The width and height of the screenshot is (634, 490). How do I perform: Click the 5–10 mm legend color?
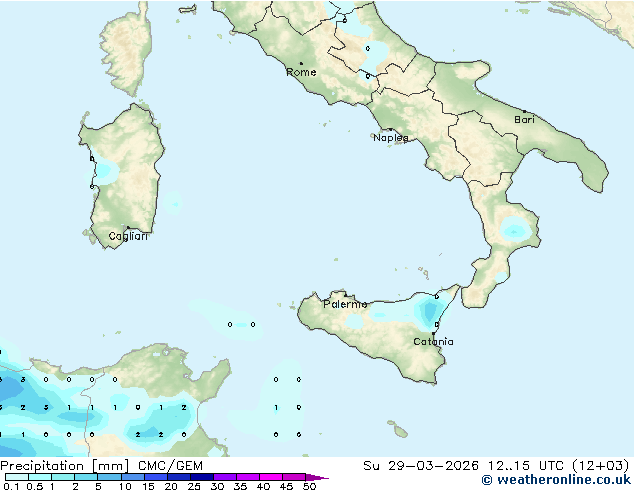point(109,477)
